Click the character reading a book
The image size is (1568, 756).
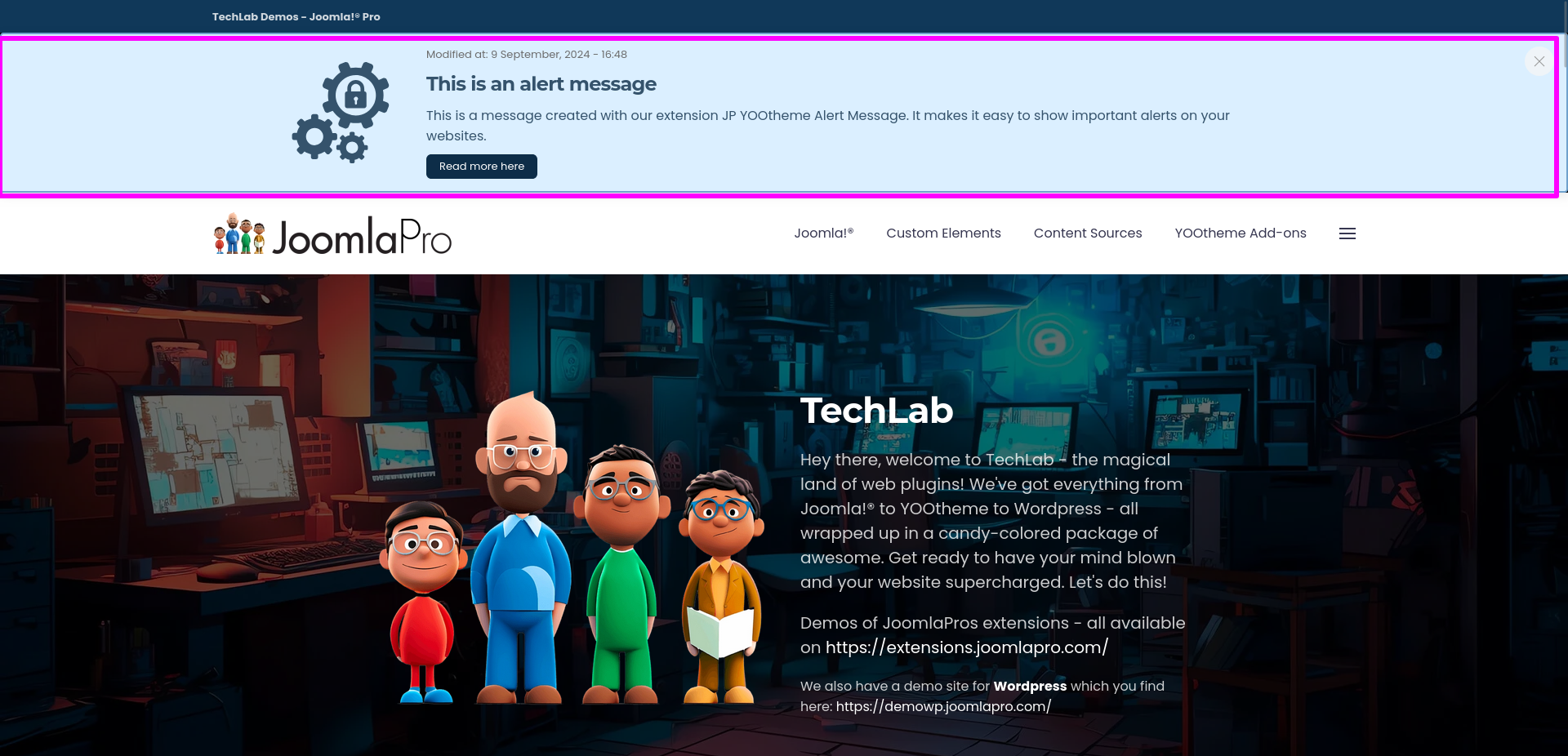pos(721,587)
